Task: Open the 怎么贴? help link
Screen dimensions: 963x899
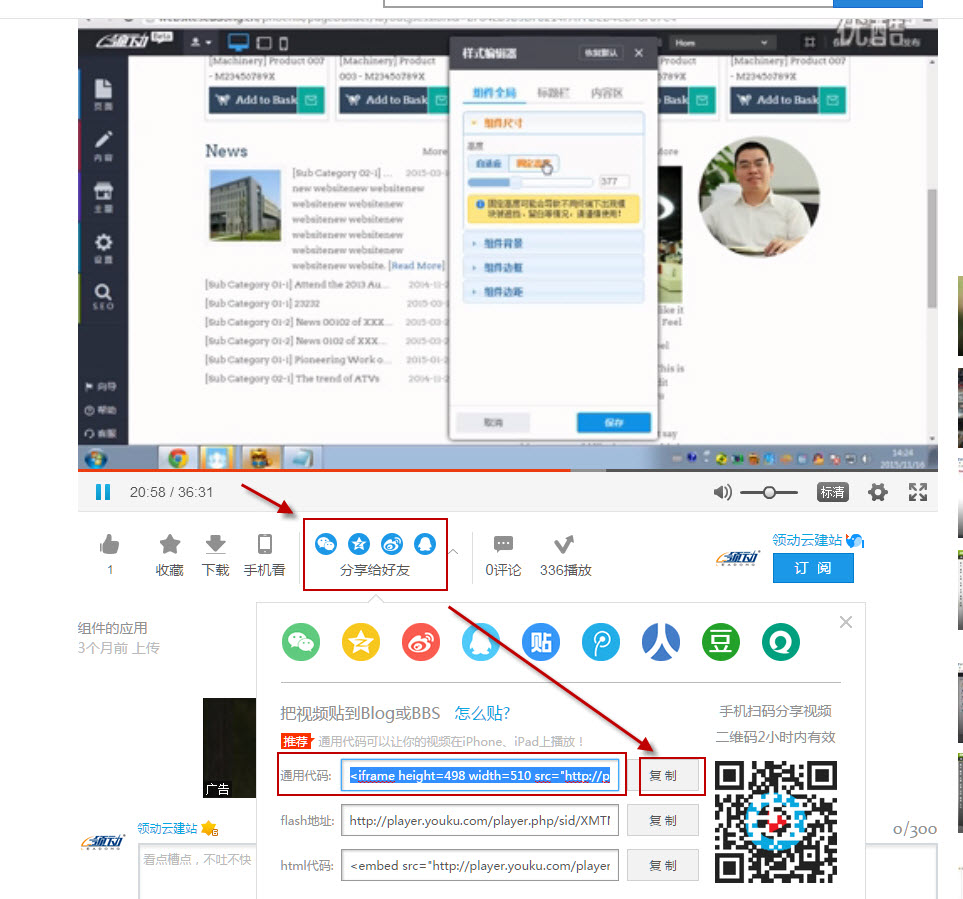Action: coord(482,713)
